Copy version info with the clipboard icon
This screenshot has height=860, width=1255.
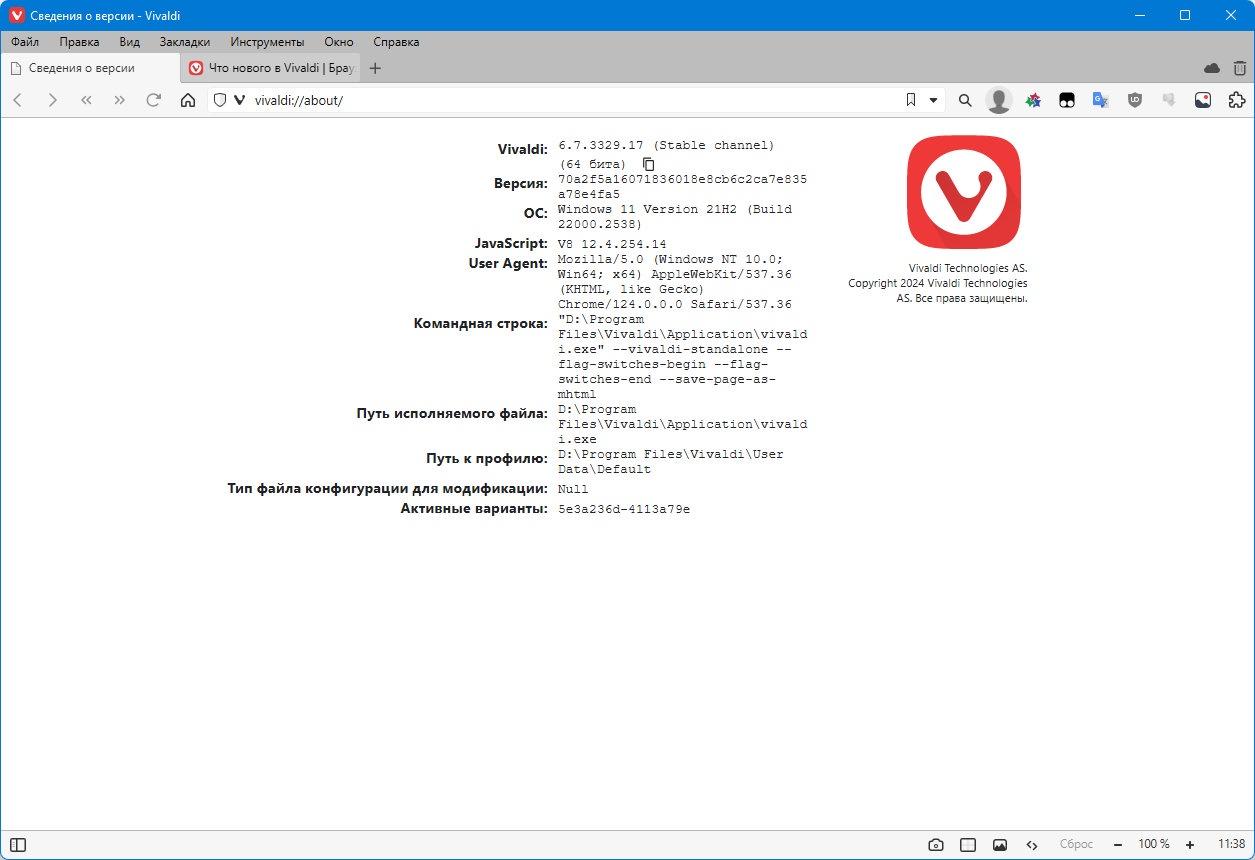coord(648,164)
